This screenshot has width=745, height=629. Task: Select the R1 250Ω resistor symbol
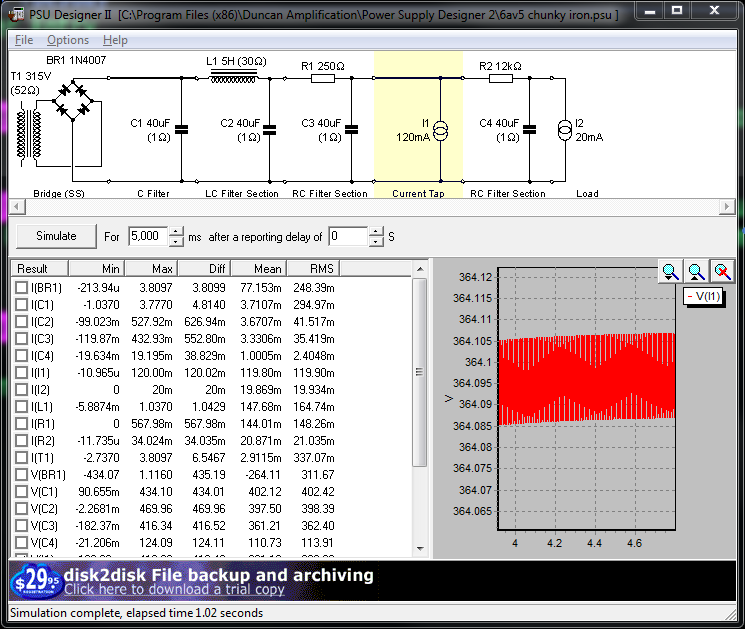322,78
